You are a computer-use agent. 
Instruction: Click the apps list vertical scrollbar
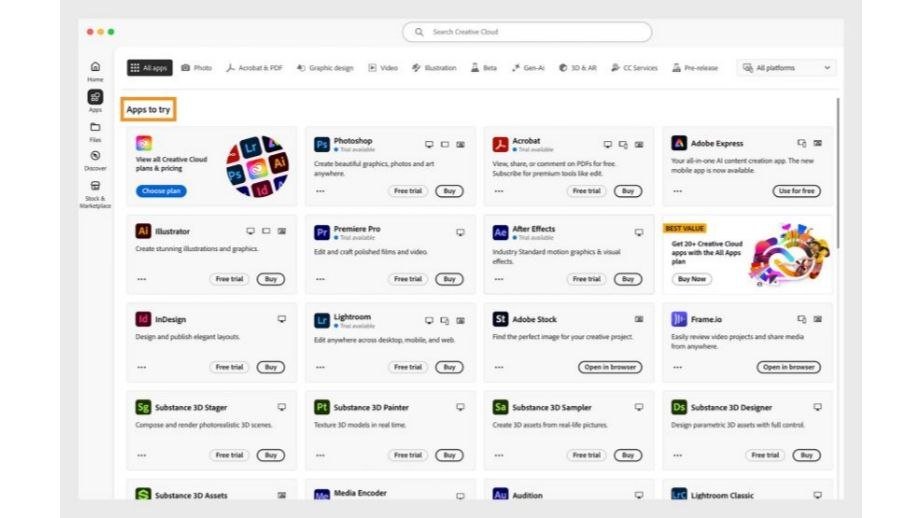(x=837, y=173)
